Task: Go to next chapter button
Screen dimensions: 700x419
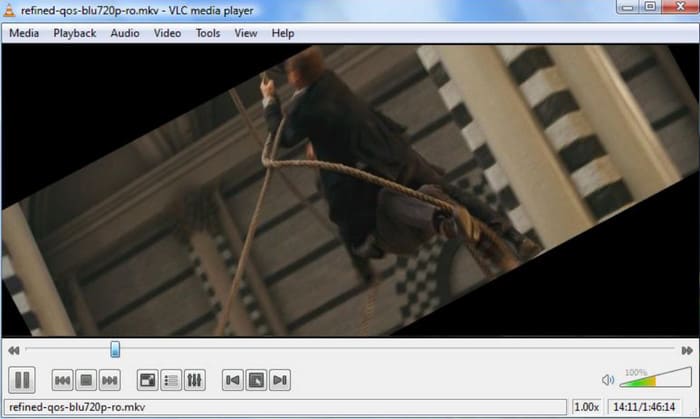Action: coord(280,380)
